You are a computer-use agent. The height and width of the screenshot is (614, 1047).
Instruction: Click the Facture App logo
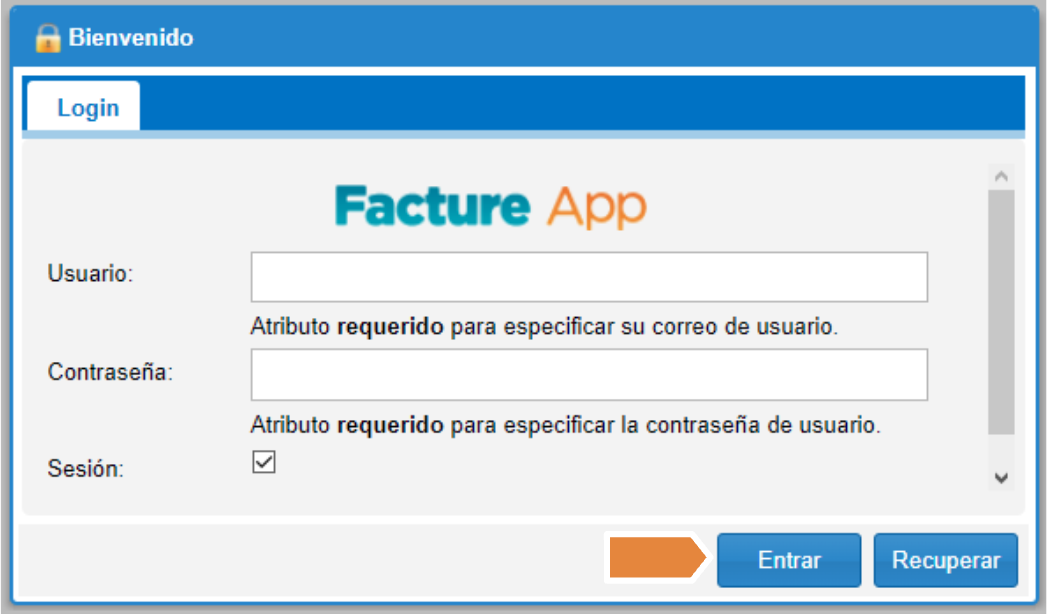coord(490,206)
